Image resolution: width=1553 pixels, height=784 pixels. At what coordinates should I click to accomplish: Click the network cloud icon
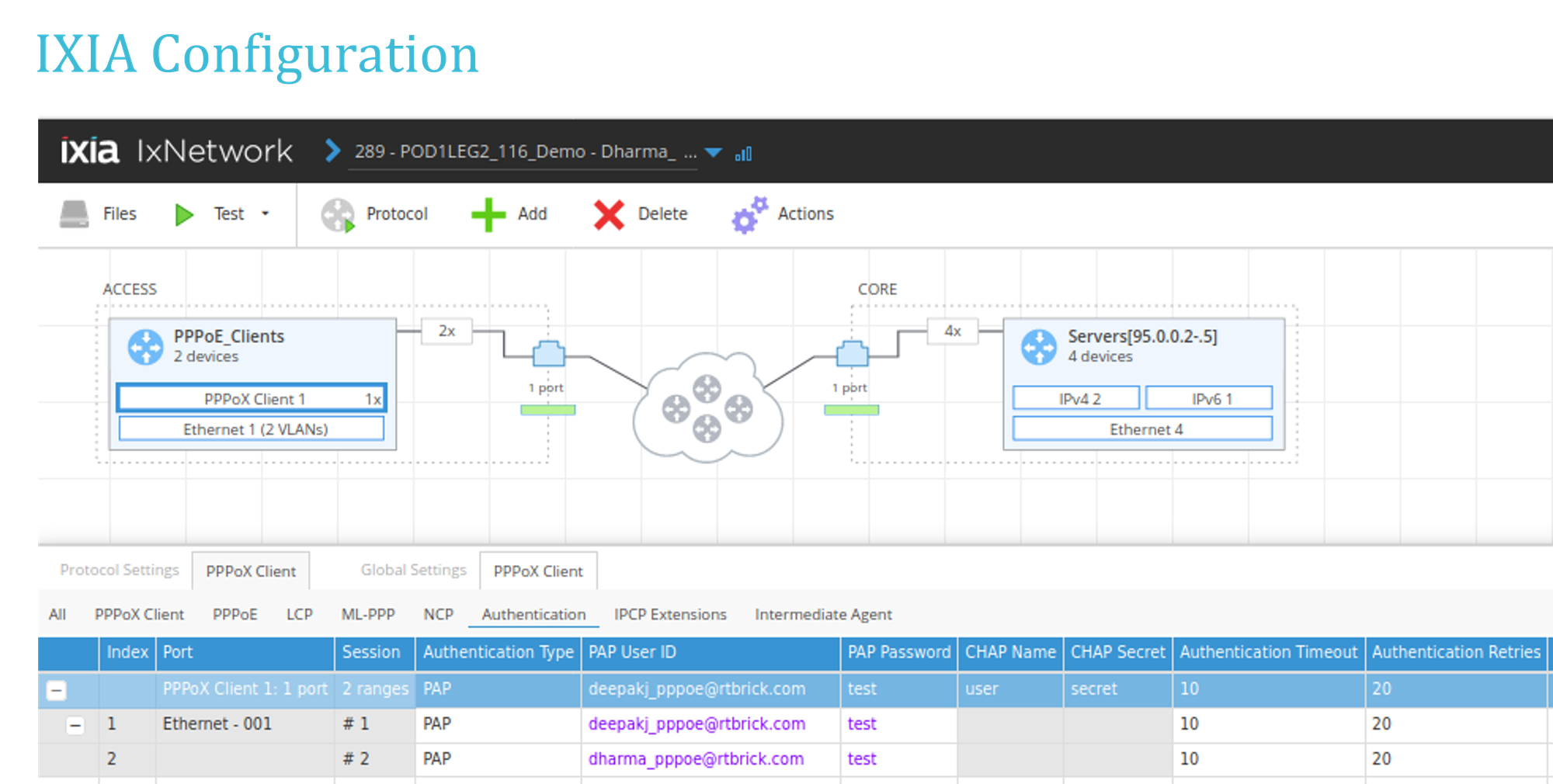point(707,409)
